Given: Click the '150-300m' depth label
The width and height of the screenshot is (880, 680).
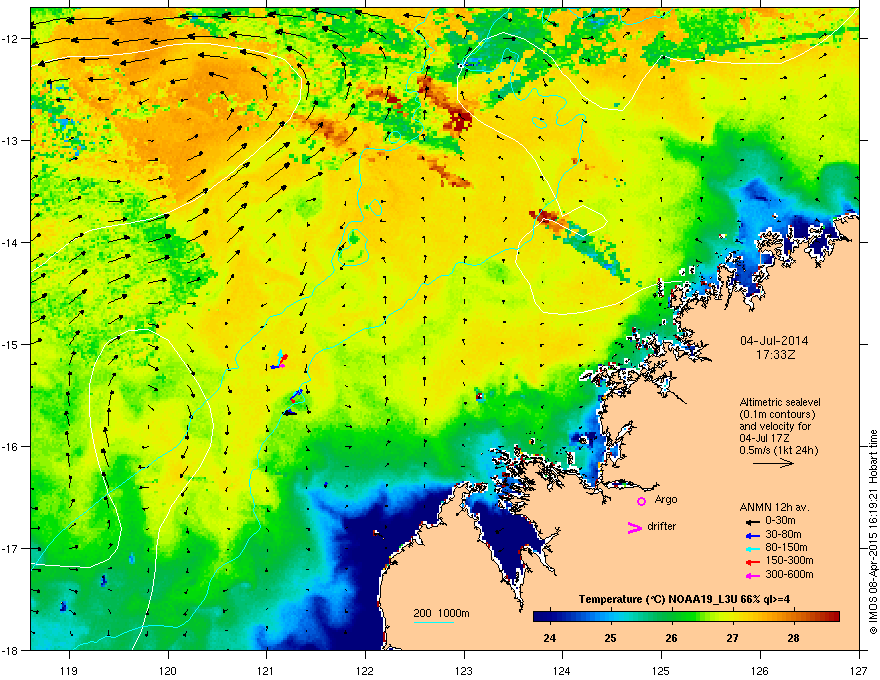Looking at the screenshot, I should click(789, 561).
